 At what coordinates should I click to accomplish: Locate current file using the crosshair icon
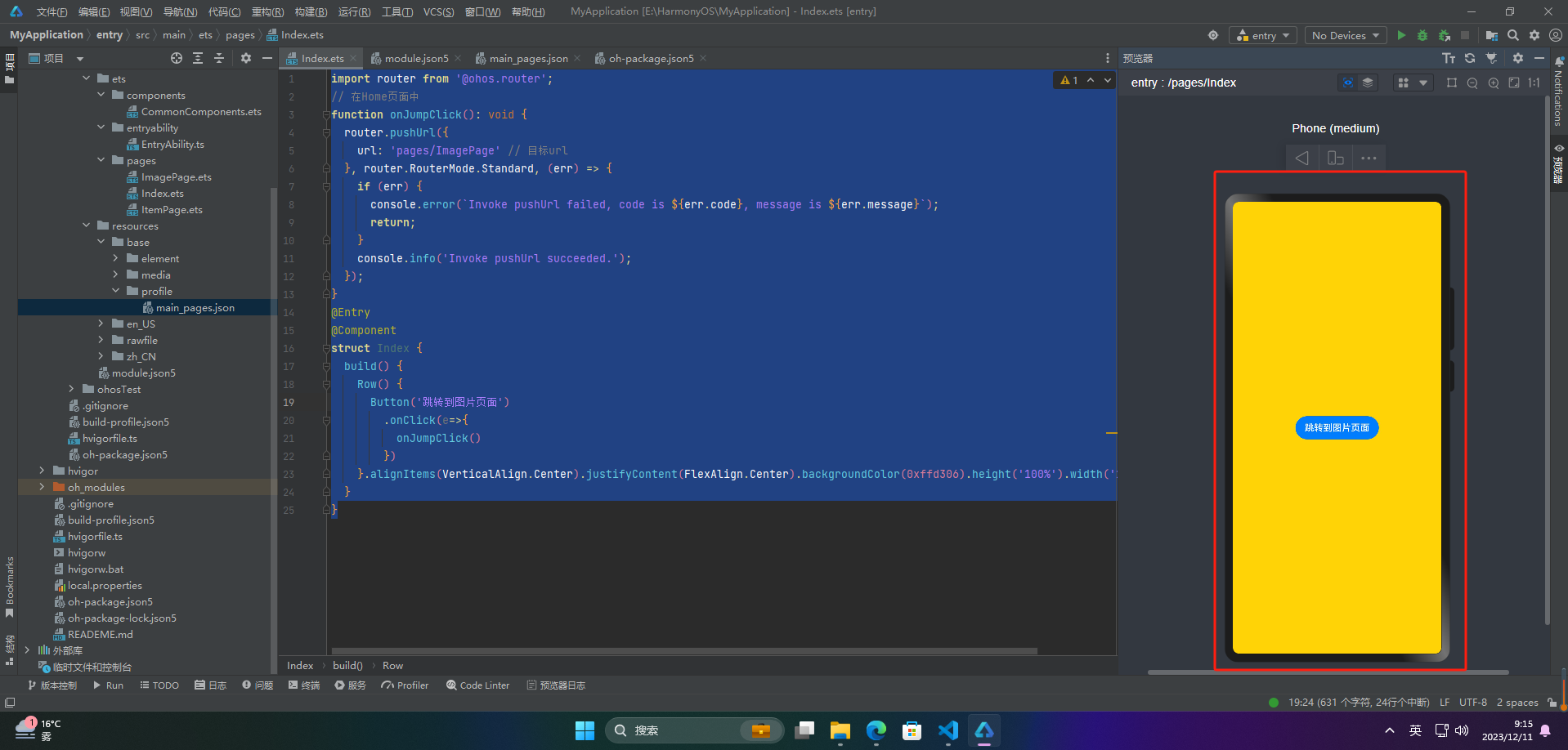(177, 58)
